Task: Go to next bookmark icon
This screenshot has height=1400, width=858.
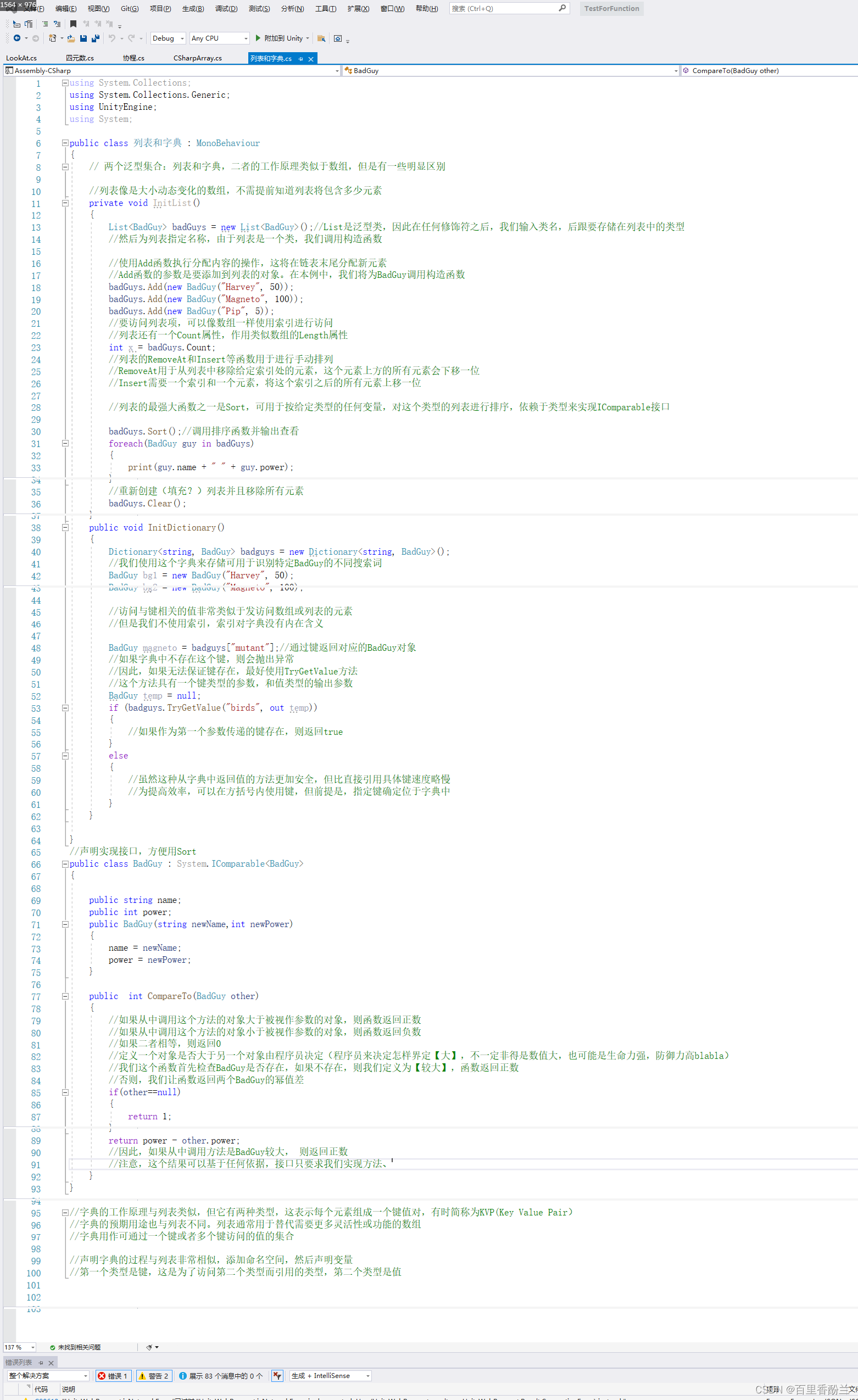Action: click(98, 24)
